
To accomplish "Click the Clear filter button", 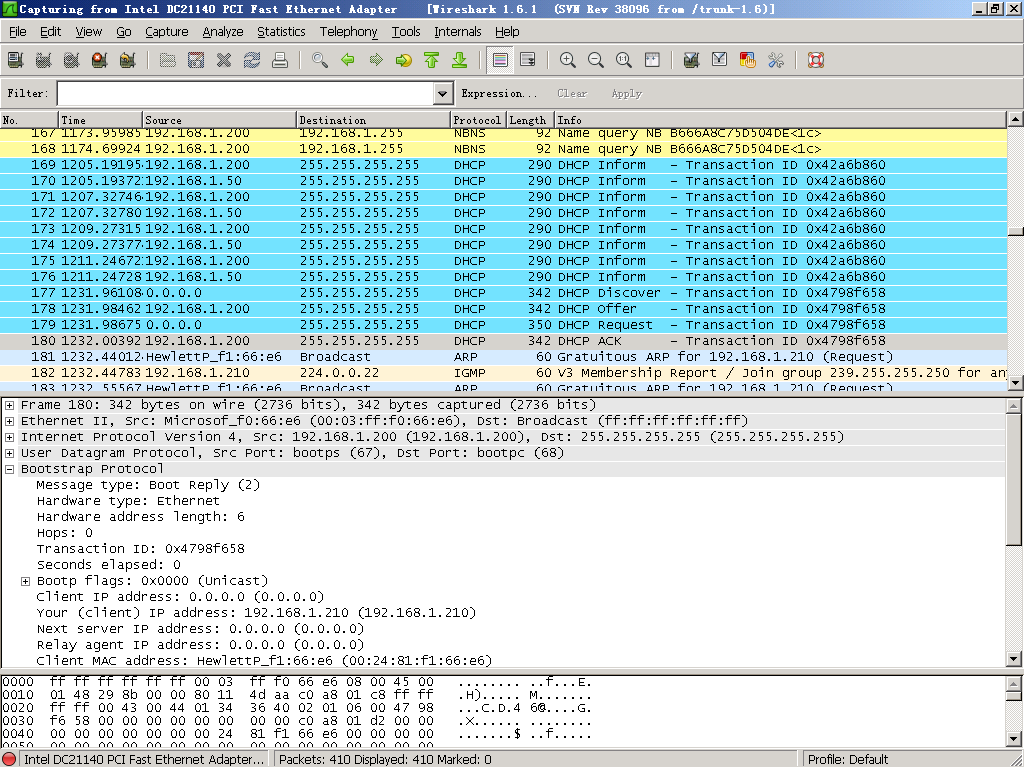I will (572, 93).
